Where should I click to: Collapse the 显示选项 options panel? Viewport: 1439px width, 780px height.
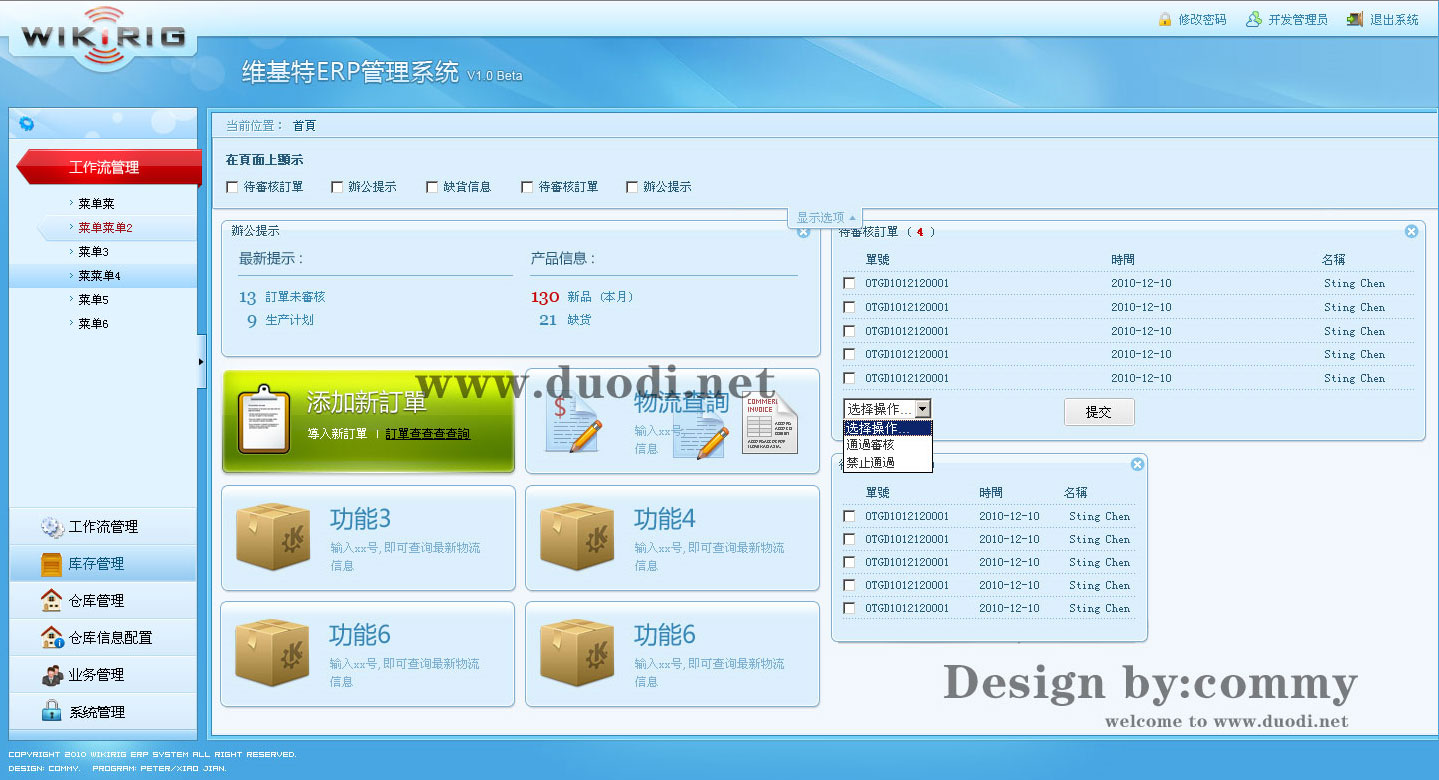824,217
